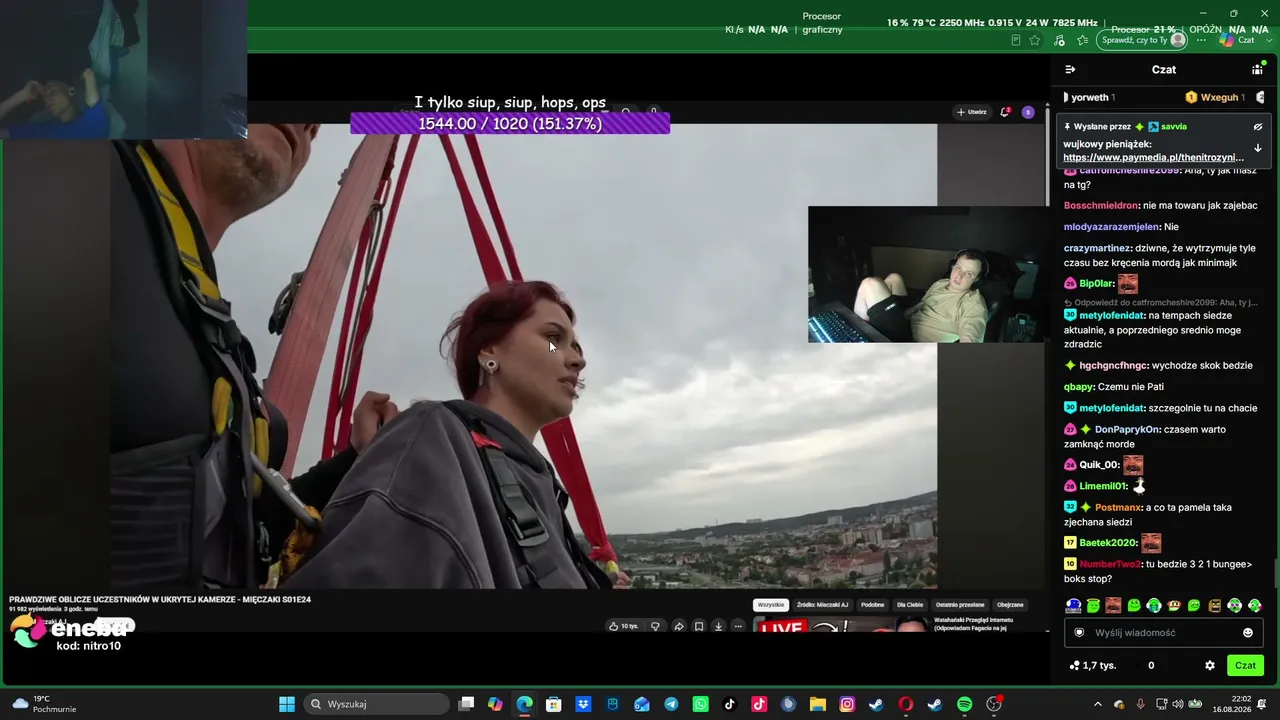Open Microsoft Store from taskbar
Viewport: 1280px width, 720px height.
pyautogui.click(x=554, y=704)
